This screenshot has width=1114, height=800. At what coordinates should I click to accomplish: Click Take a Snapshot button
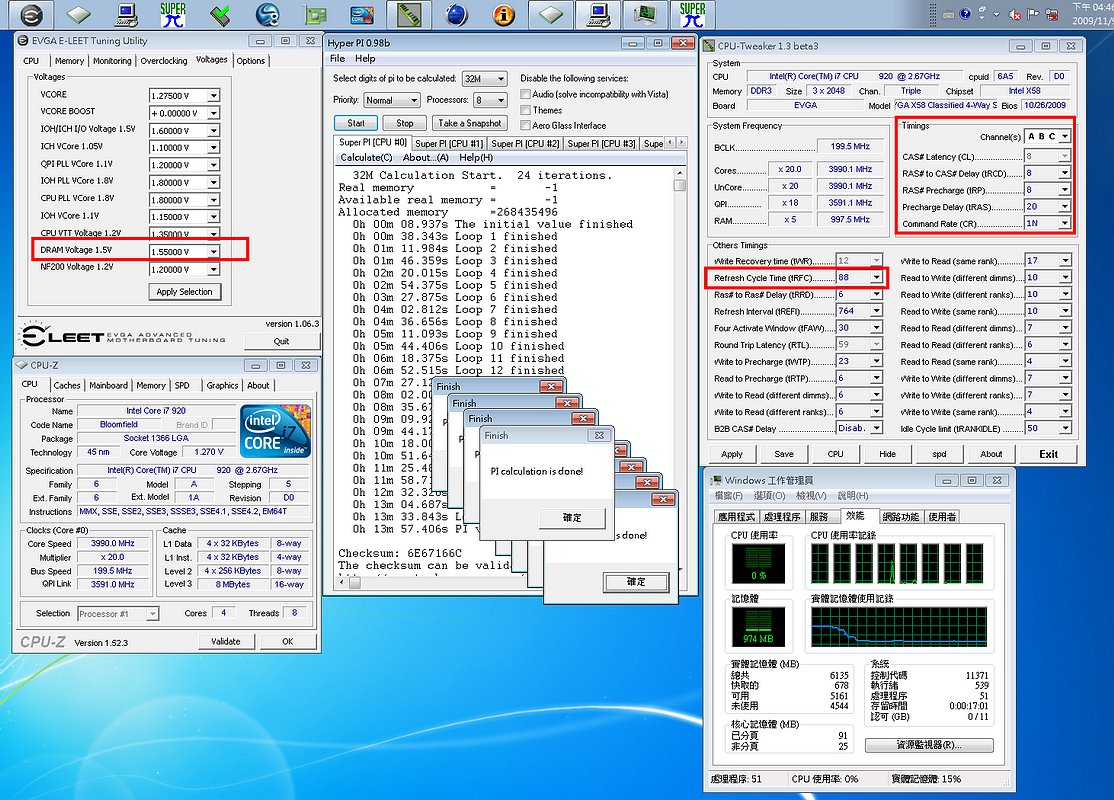470,123
